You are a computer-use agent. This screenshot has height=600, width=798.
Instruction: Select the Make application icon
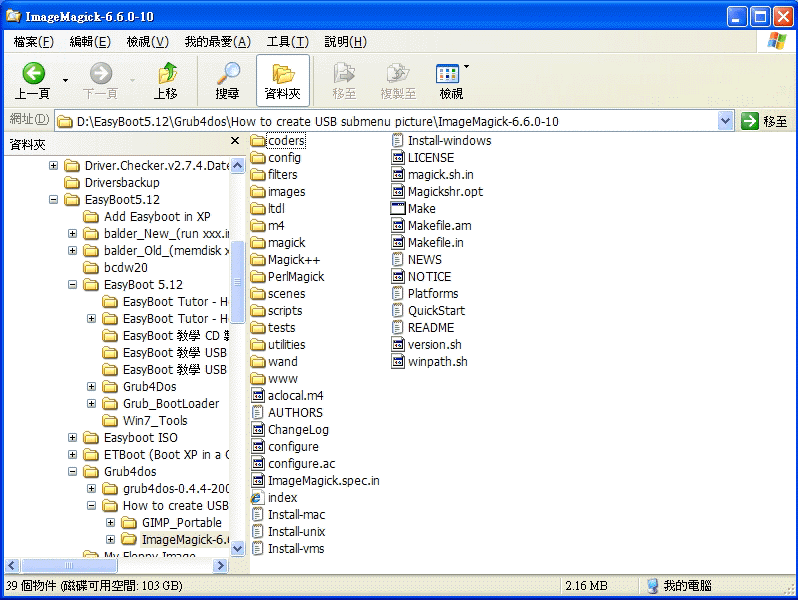pos(398,209)
